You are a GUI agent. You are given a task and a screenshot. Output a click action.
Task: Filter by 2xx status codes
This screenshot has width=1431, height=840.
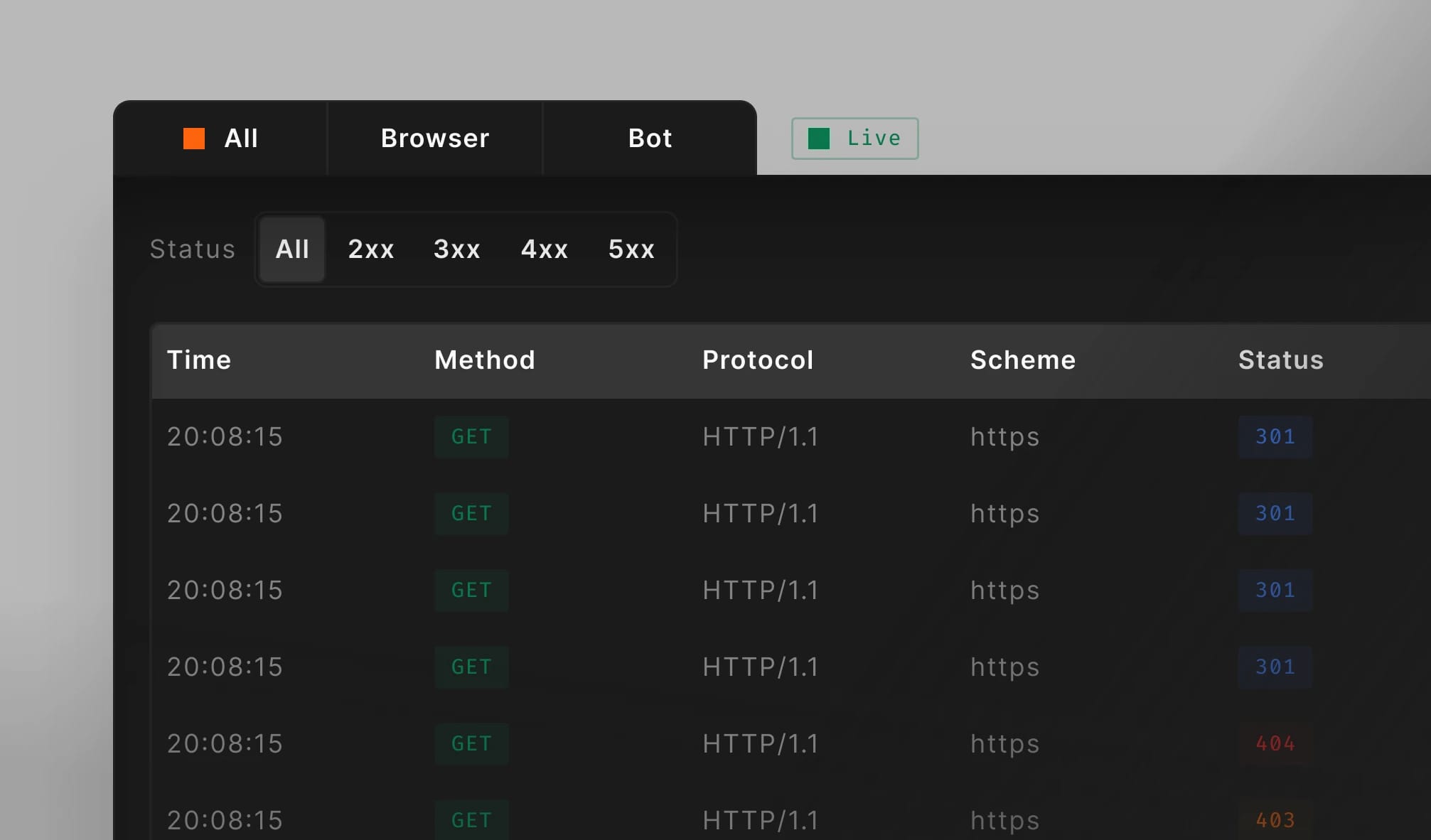371,249
